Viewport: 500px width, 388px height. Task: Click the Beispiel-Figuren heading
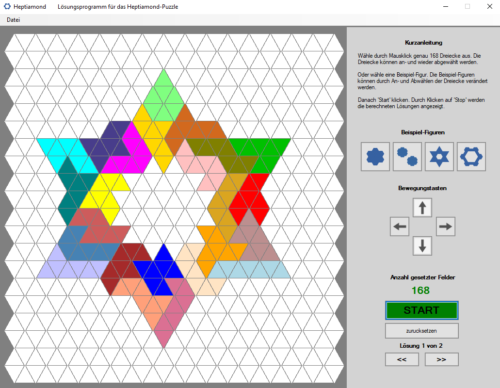[423, 132]
